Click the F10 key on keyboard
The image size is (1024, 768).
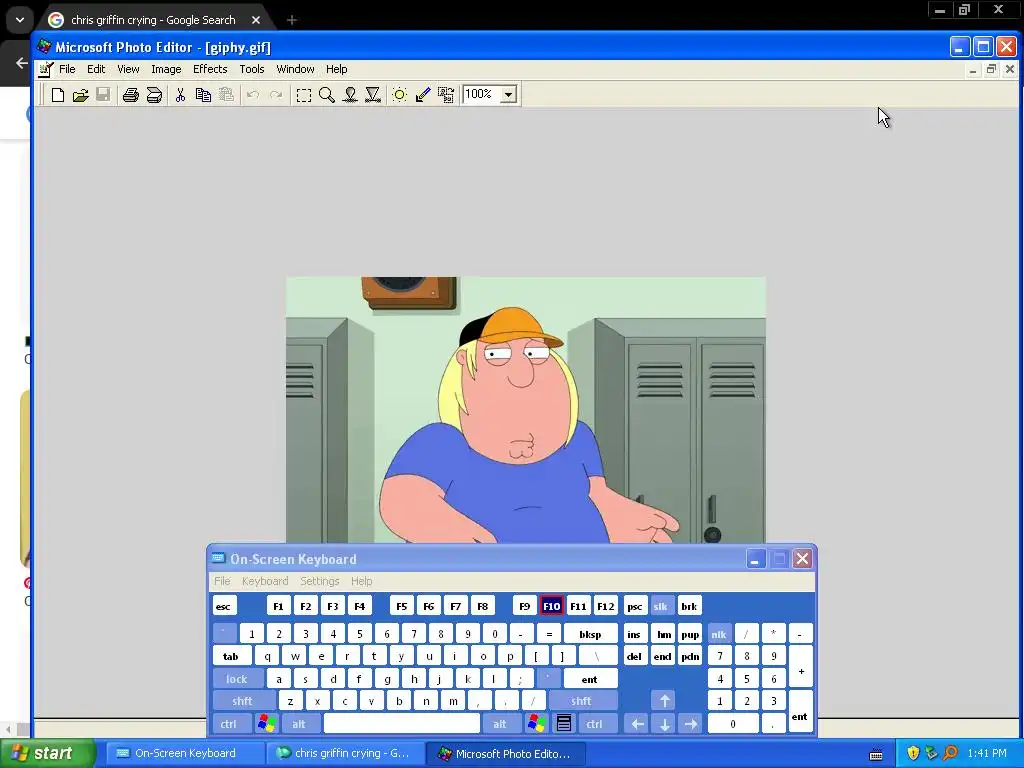pyautogui.click(x=551, y=606)
